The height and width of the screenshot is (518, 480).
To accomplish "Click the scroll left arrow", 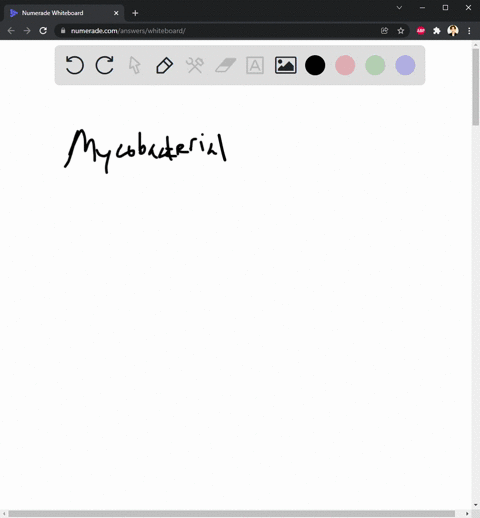I will (x=4, y=514).
